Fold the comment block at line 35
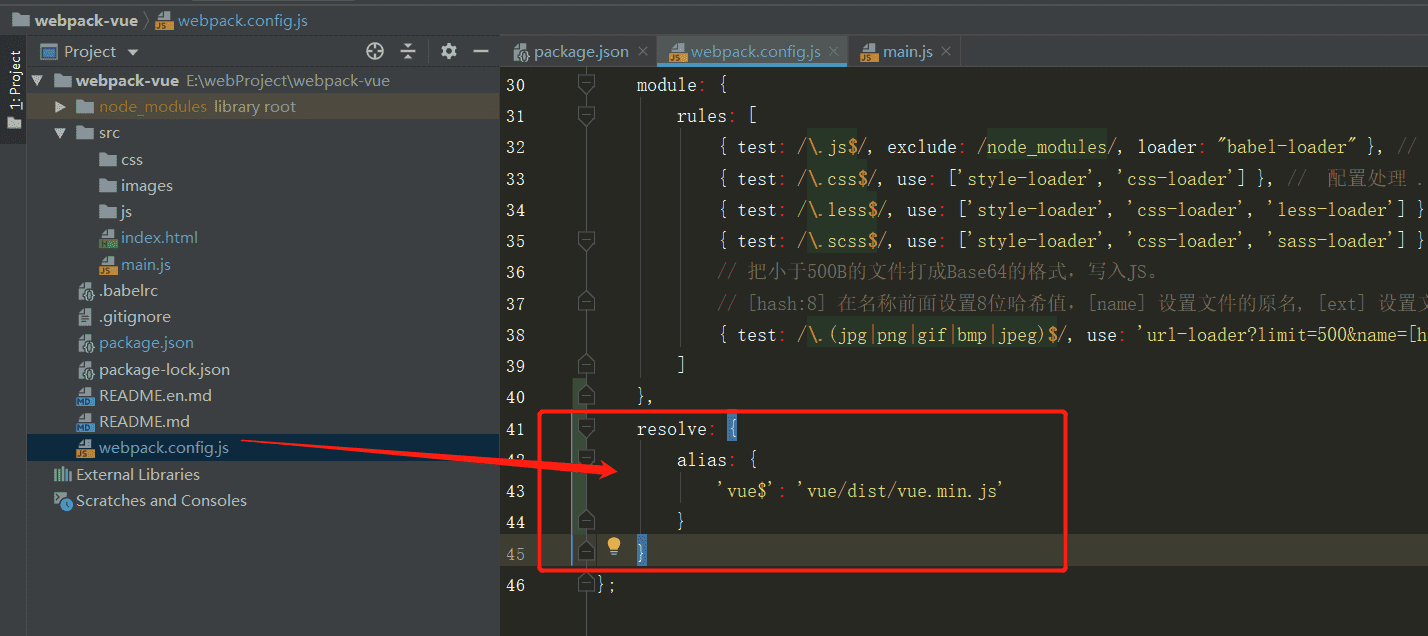 pyautogui.click(x=586, y=241)
